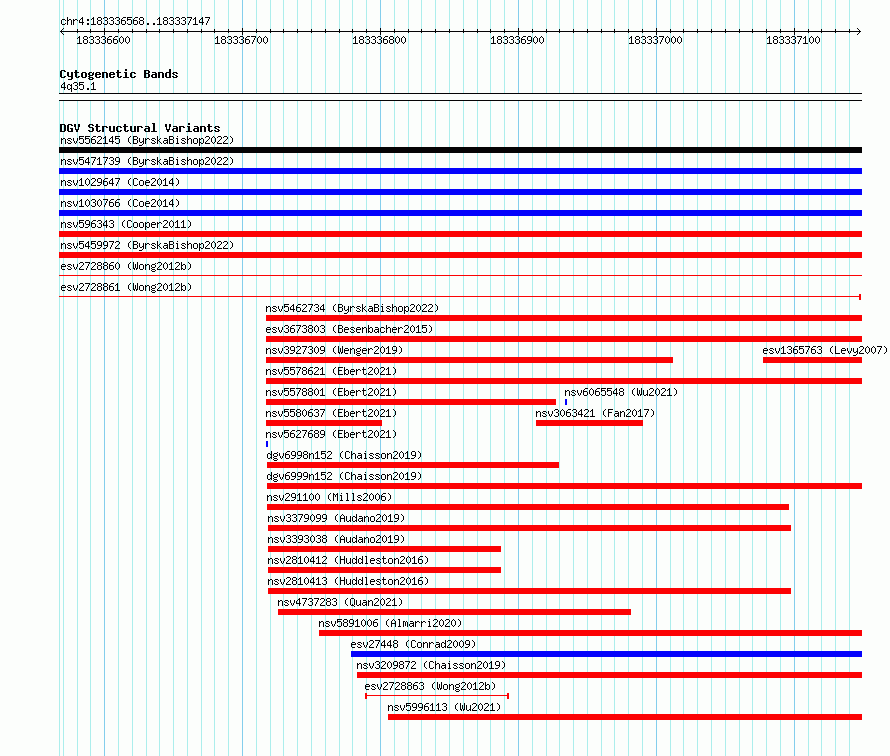The image size is (890, 756).
Task: Open nsv3379099 (Audano2019) variant
Action: tap(336, 518)
